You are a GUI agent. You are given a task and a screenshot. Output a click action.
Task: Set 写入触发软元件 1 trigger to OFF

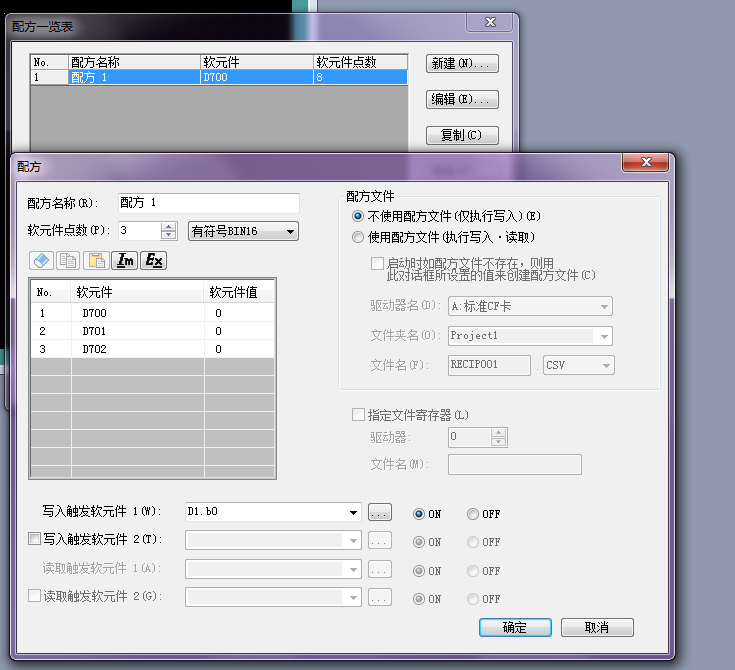pos(472,514)
